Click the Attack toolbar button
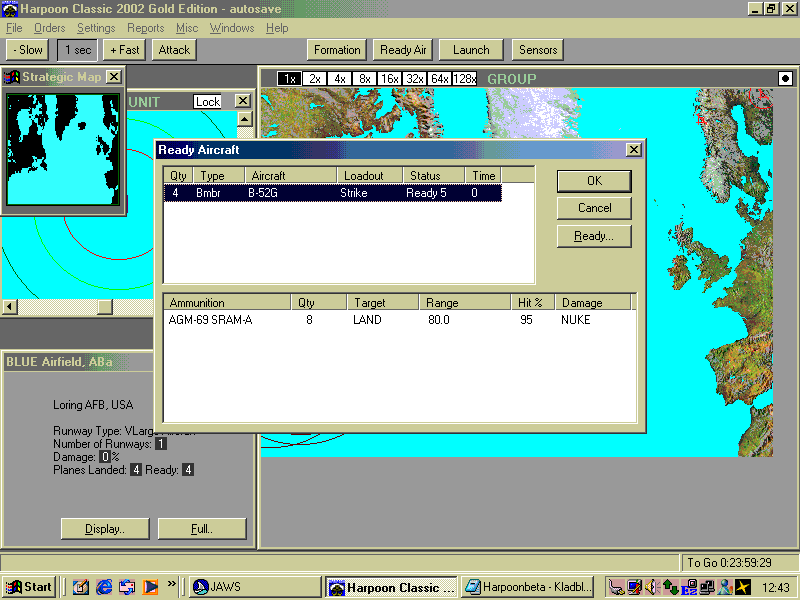800x600 pixels. (x=174, y=50)
